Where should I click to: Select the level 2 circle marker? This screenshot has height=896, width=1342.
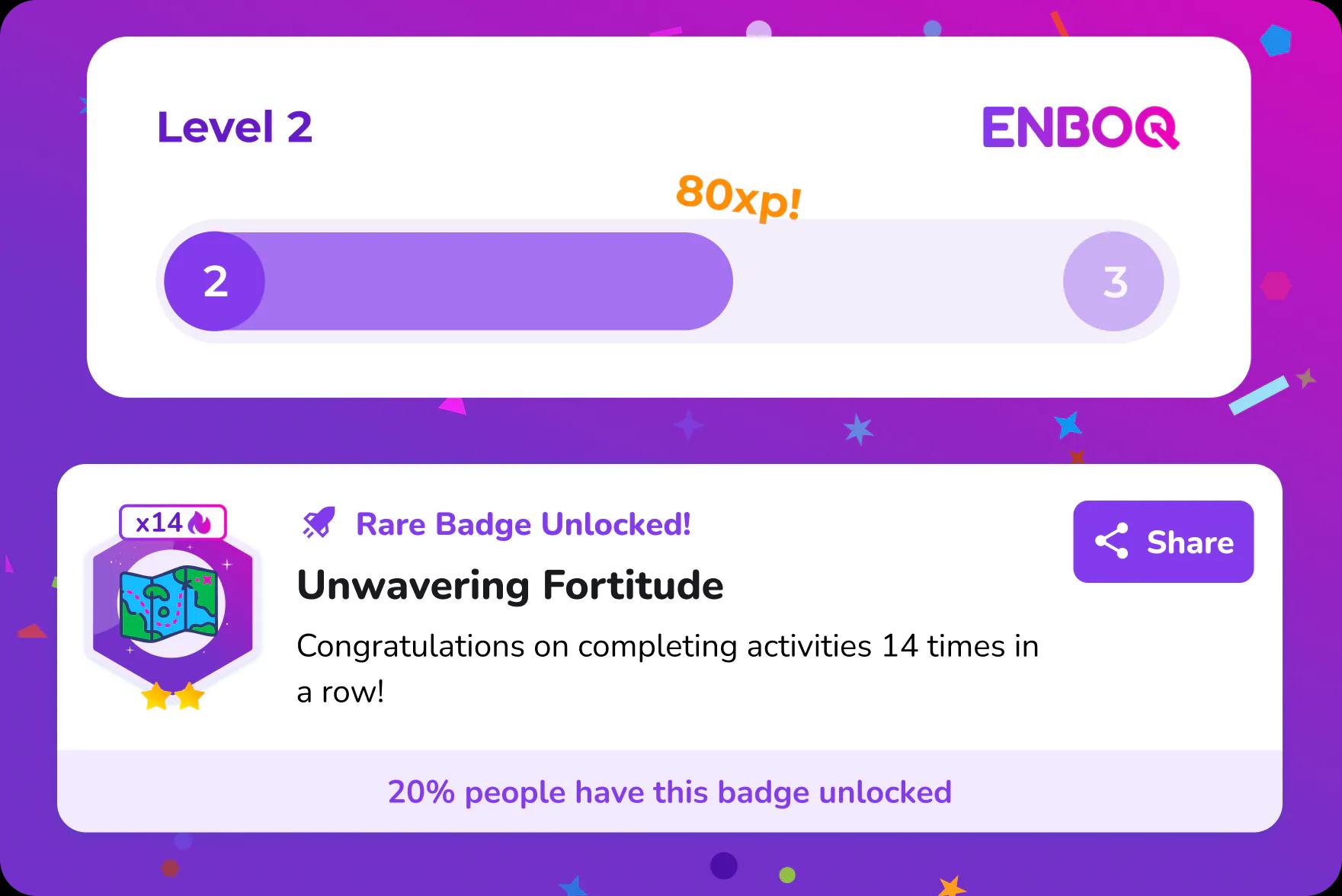pos(215,281)
